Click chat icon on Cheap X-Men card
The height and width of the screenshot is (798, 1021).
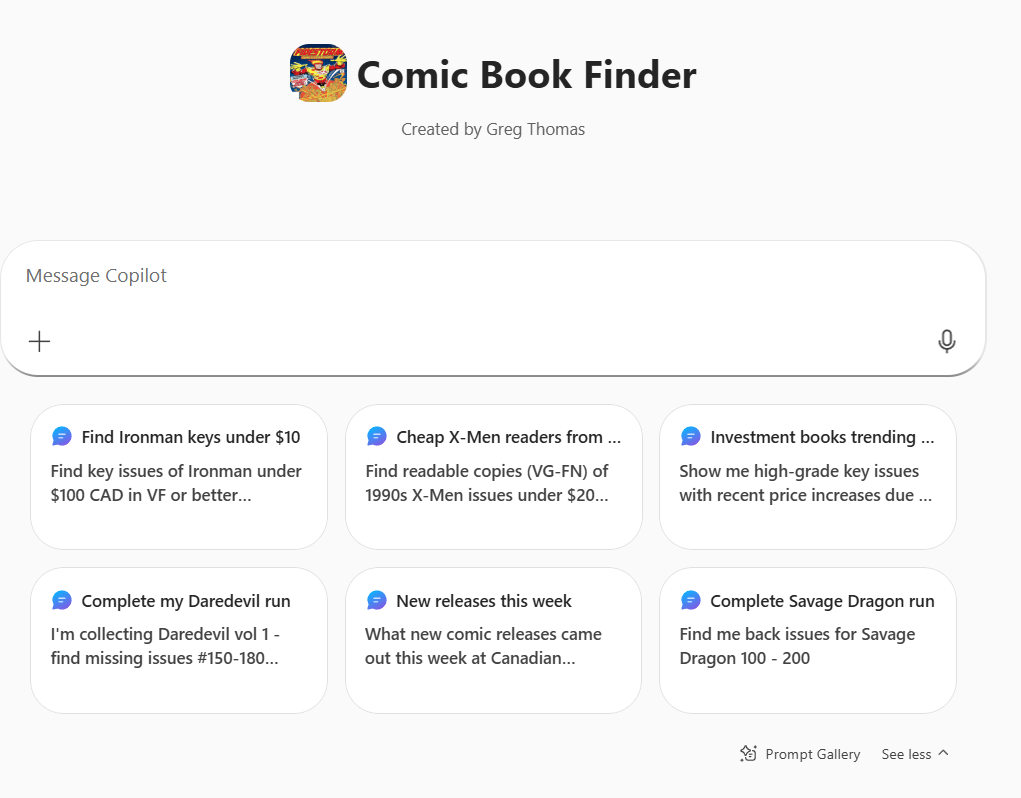tap(377, 437)
